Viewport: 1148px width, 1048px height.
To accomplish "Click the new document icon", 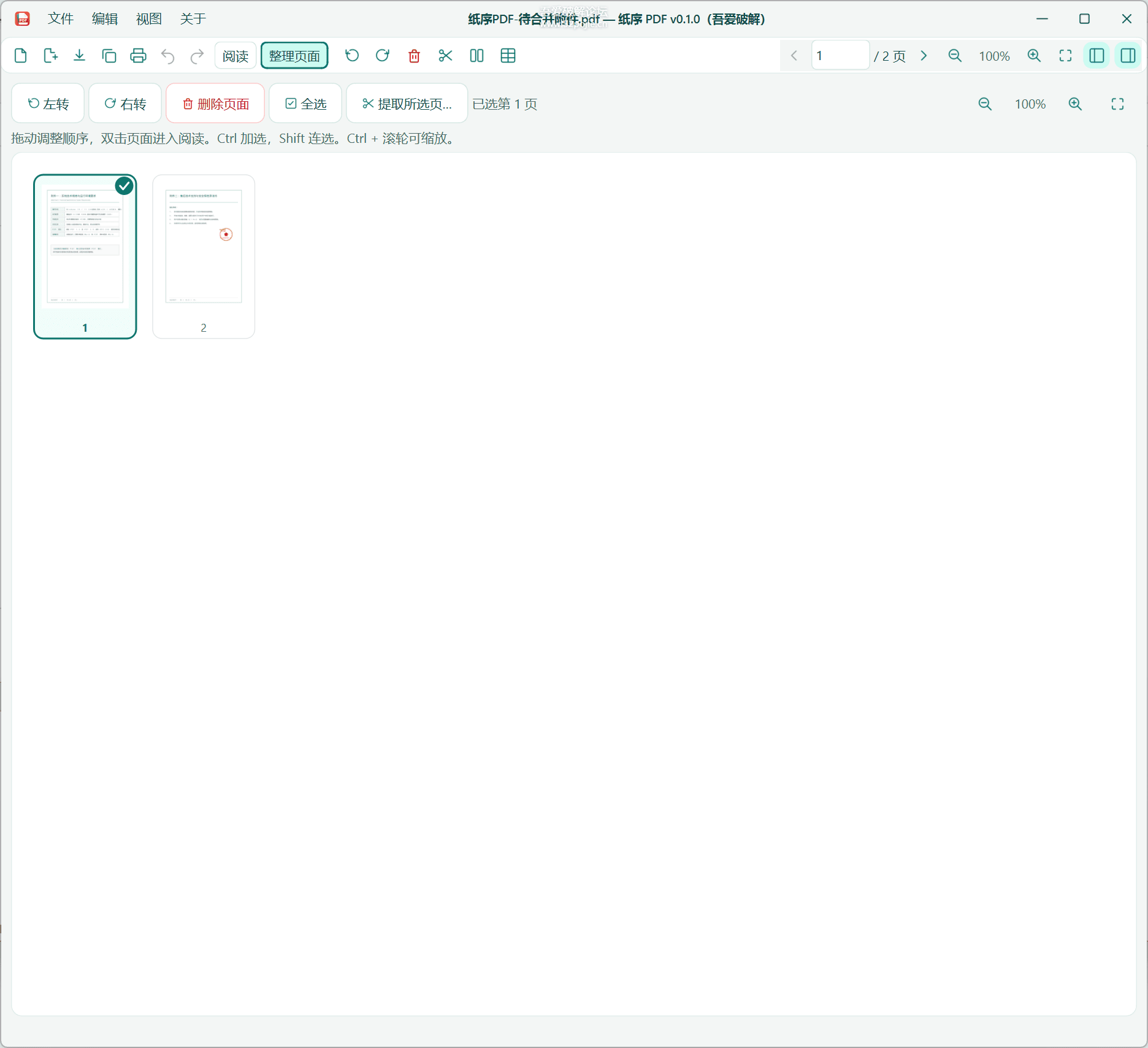I will pos(20,56).
